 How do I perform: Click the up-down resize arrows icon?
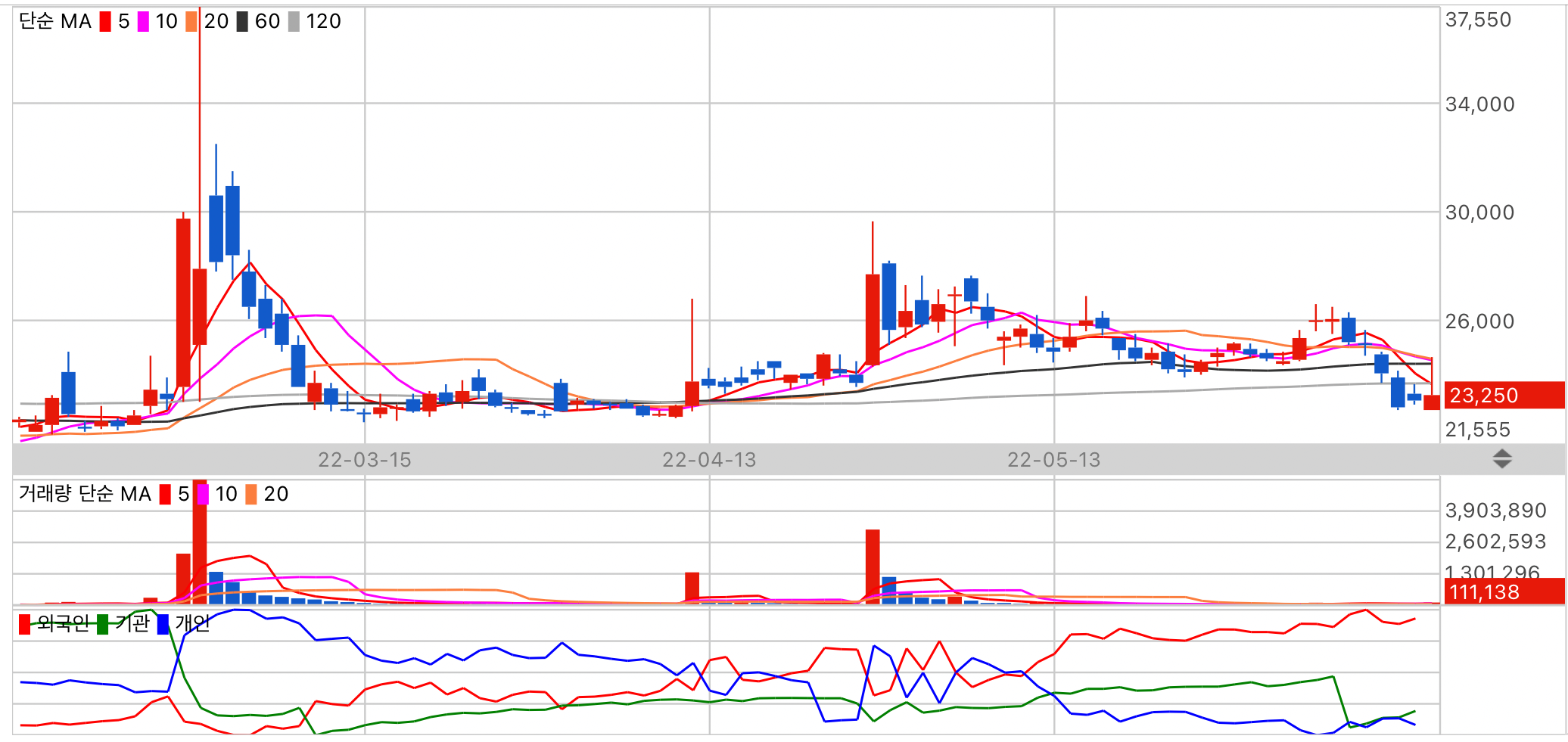[x=1502, y=459]
